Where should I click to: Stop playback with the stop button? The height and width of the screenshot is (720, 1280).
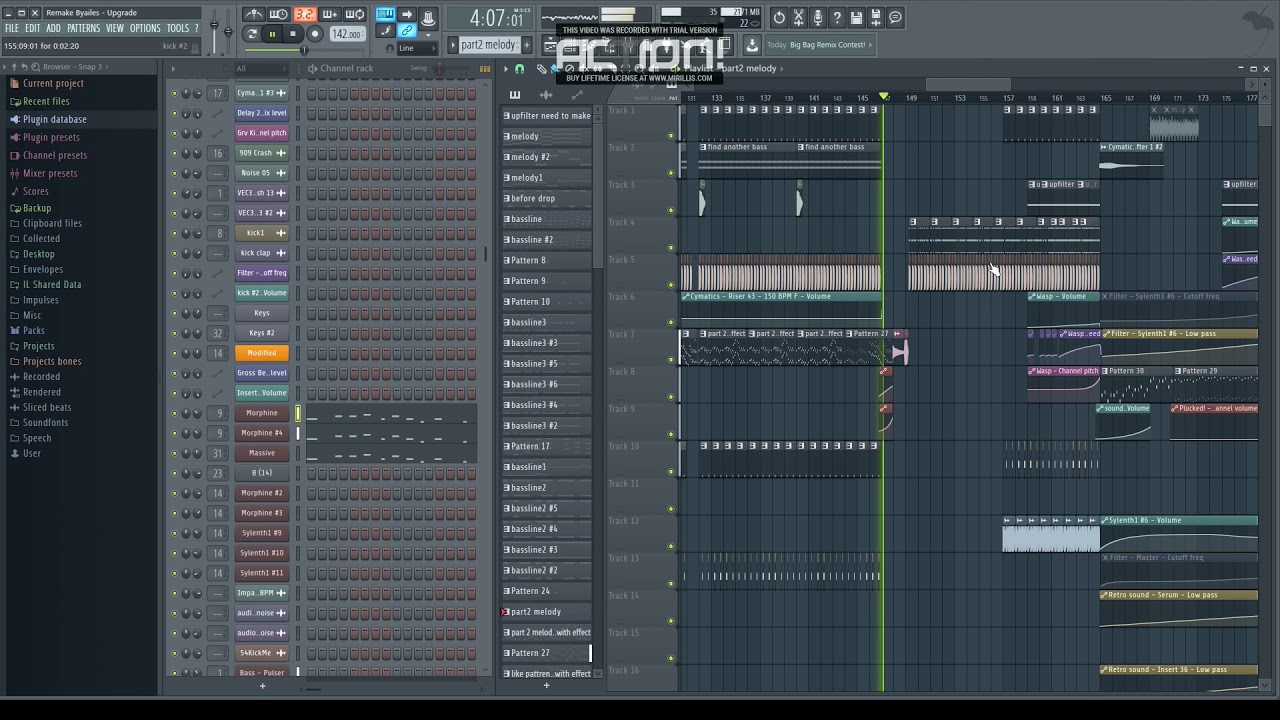coord(293,33)
